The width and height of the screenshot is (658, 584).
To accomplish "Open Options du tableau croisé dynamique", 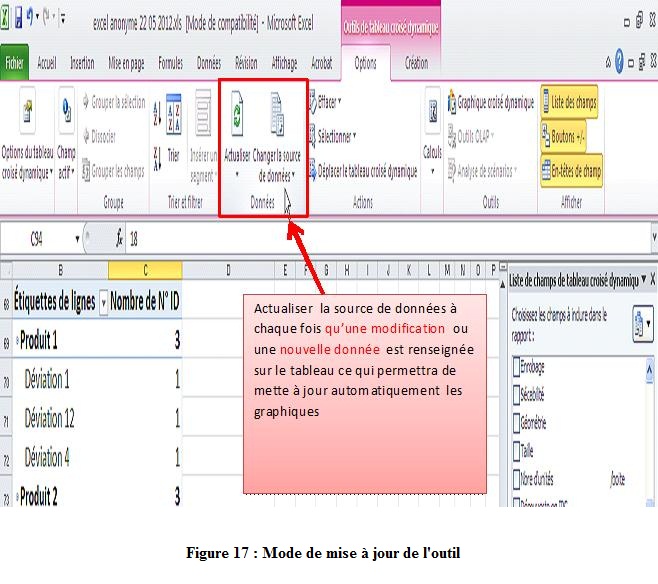I will (27, 135).
